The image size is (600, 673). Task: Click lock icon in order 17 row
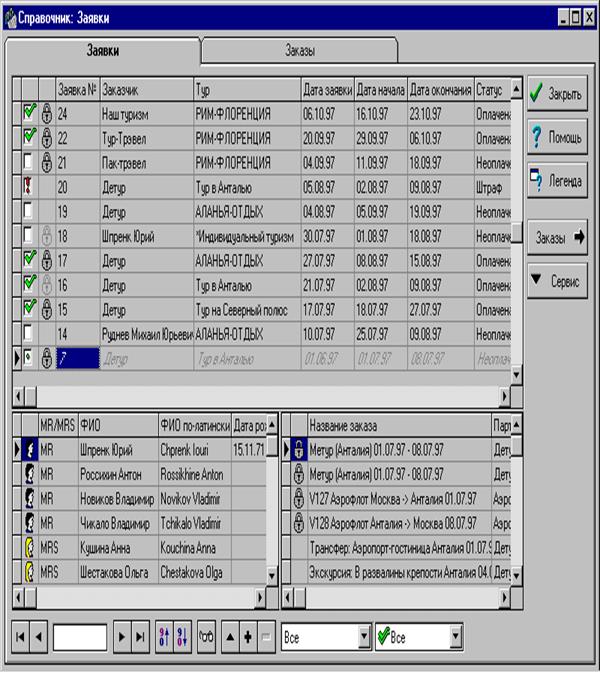pyautogui.click(x=46, y=259)
